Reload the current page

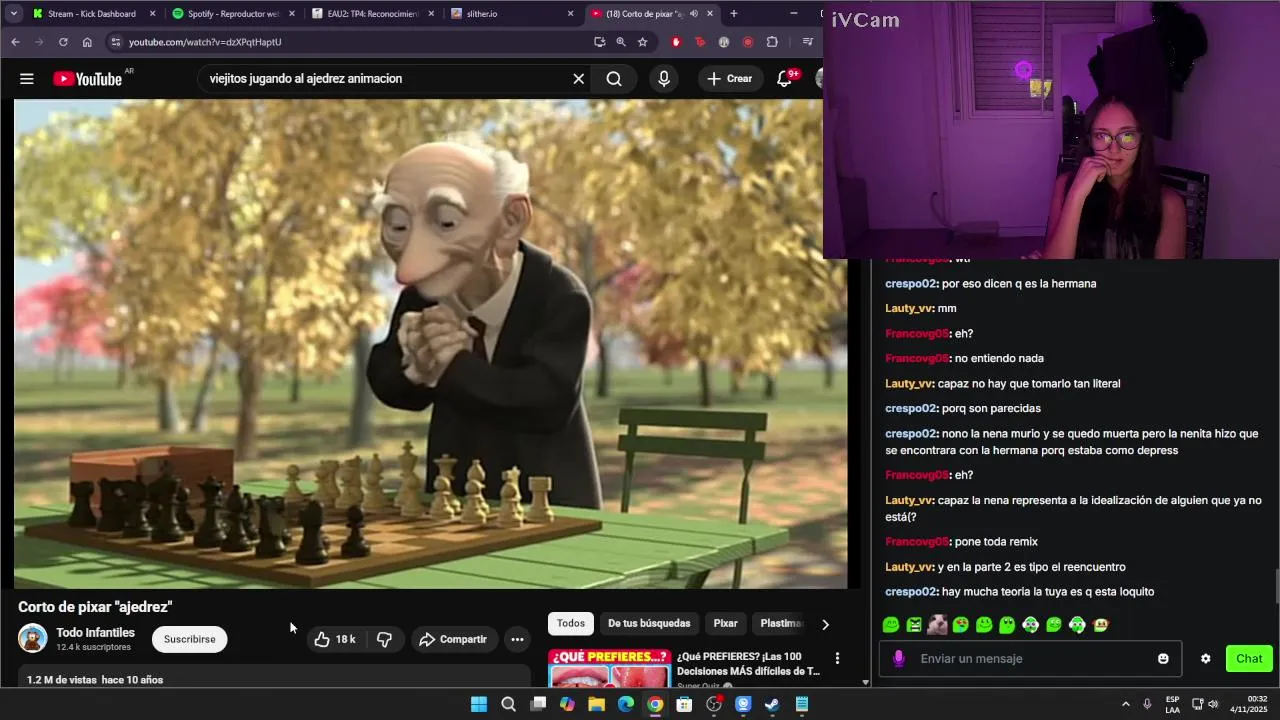click(x=63, y=42)
